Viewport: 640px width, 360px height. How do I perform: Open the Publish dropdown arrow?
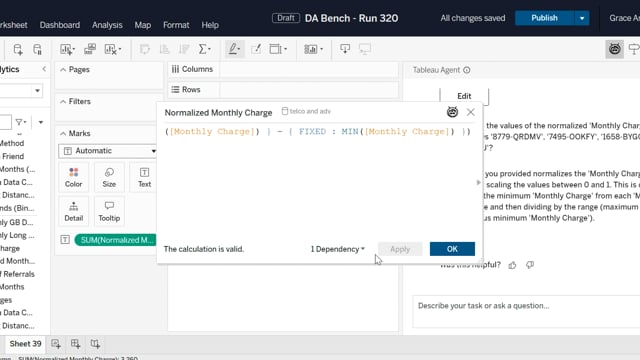coord(582,18)
